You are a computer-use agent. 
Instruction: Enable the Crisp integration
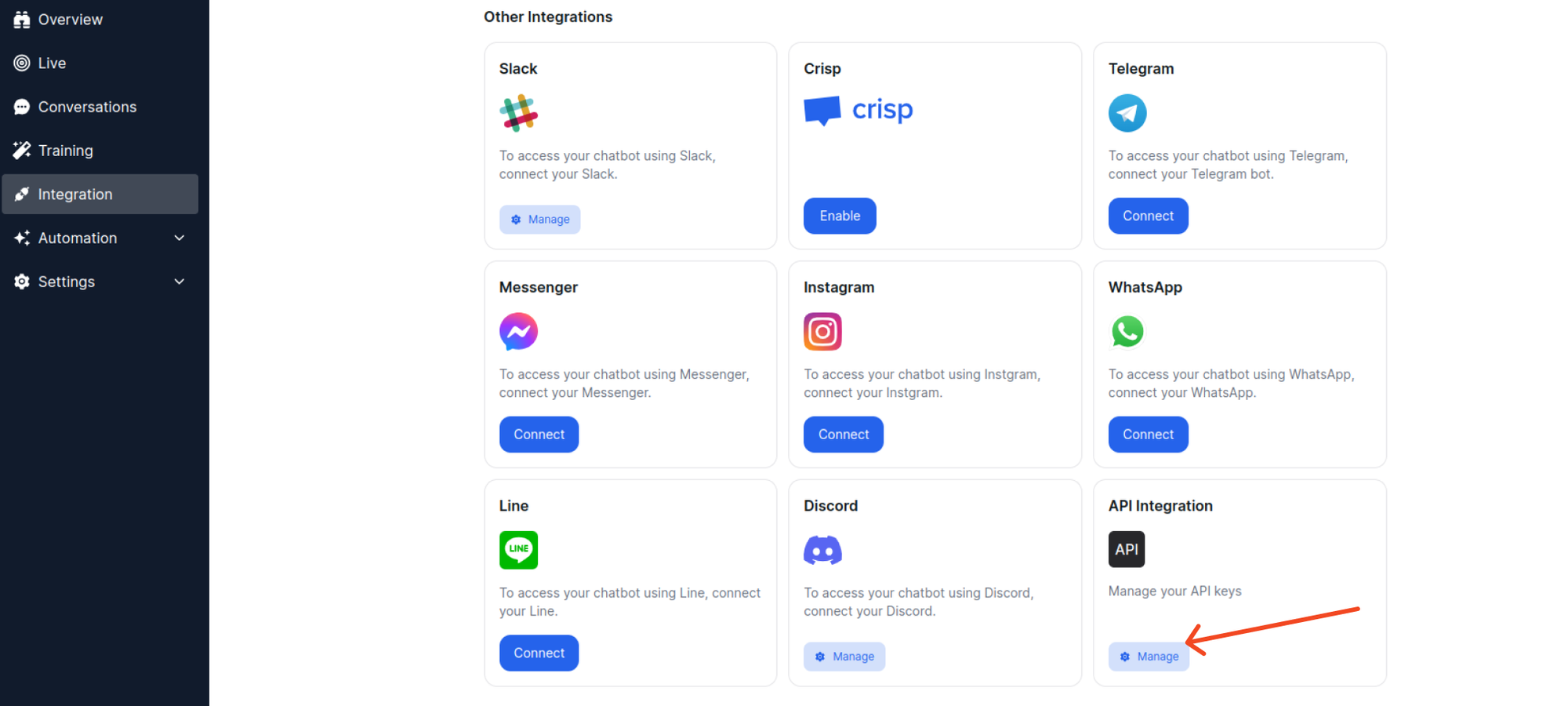pyautogui.click(x=840, y=215)
